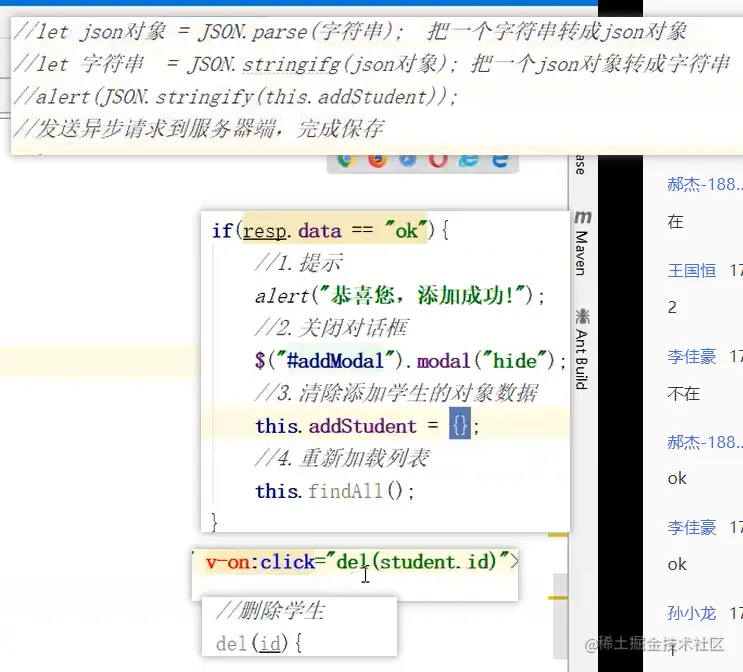
Task: Click the ok message from 郝杰-188
Action: (x=677, y=479)
